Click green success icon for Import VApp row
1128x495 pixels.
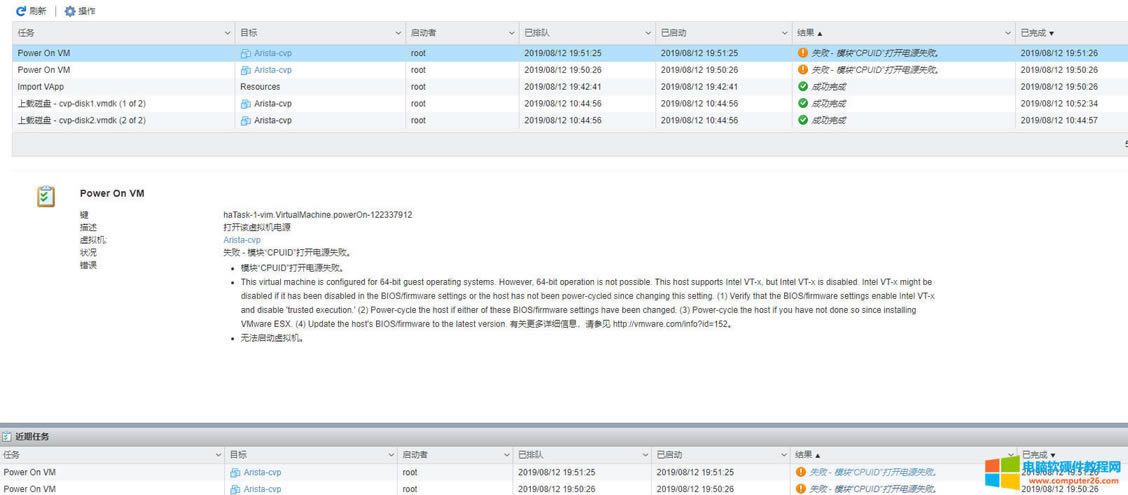pos(802,87)
